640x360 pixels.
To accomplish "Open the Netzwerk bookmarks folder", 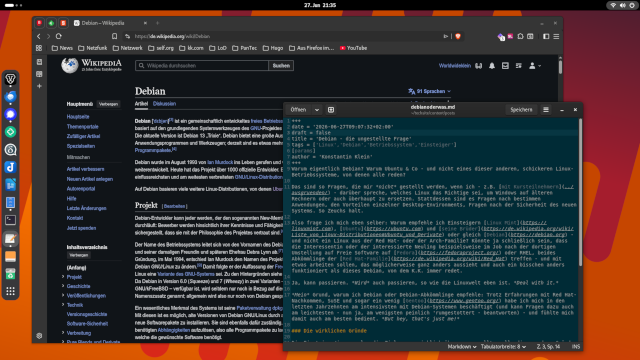I will click(x=127, y=48).
